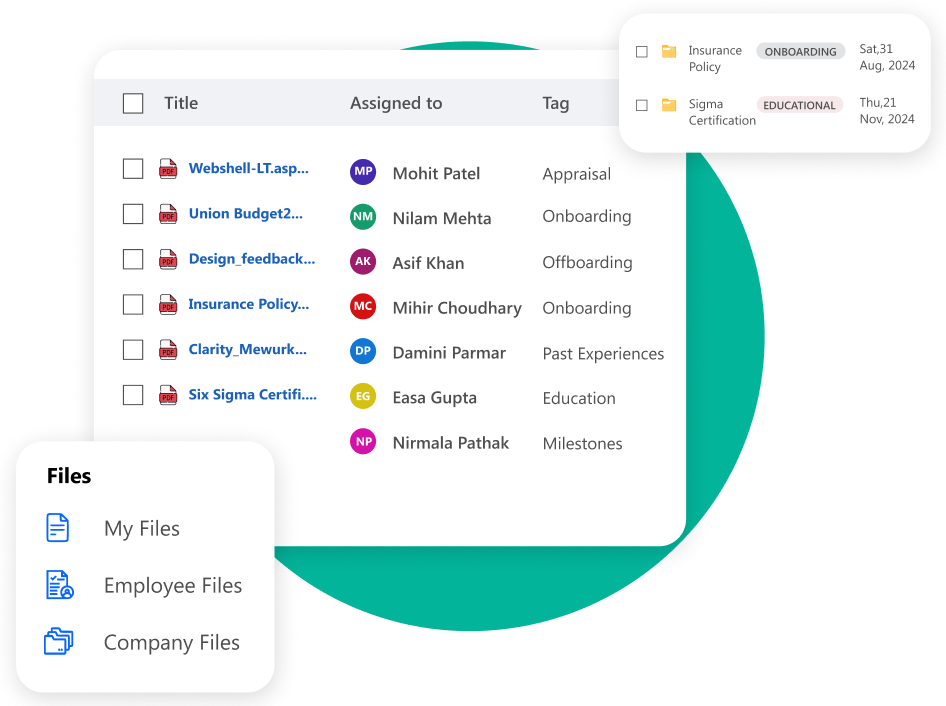Click Easa Gupta's EG avatar badge
Image resolution: width=946 pixels, height=706 pixels.
click(362, 397)
